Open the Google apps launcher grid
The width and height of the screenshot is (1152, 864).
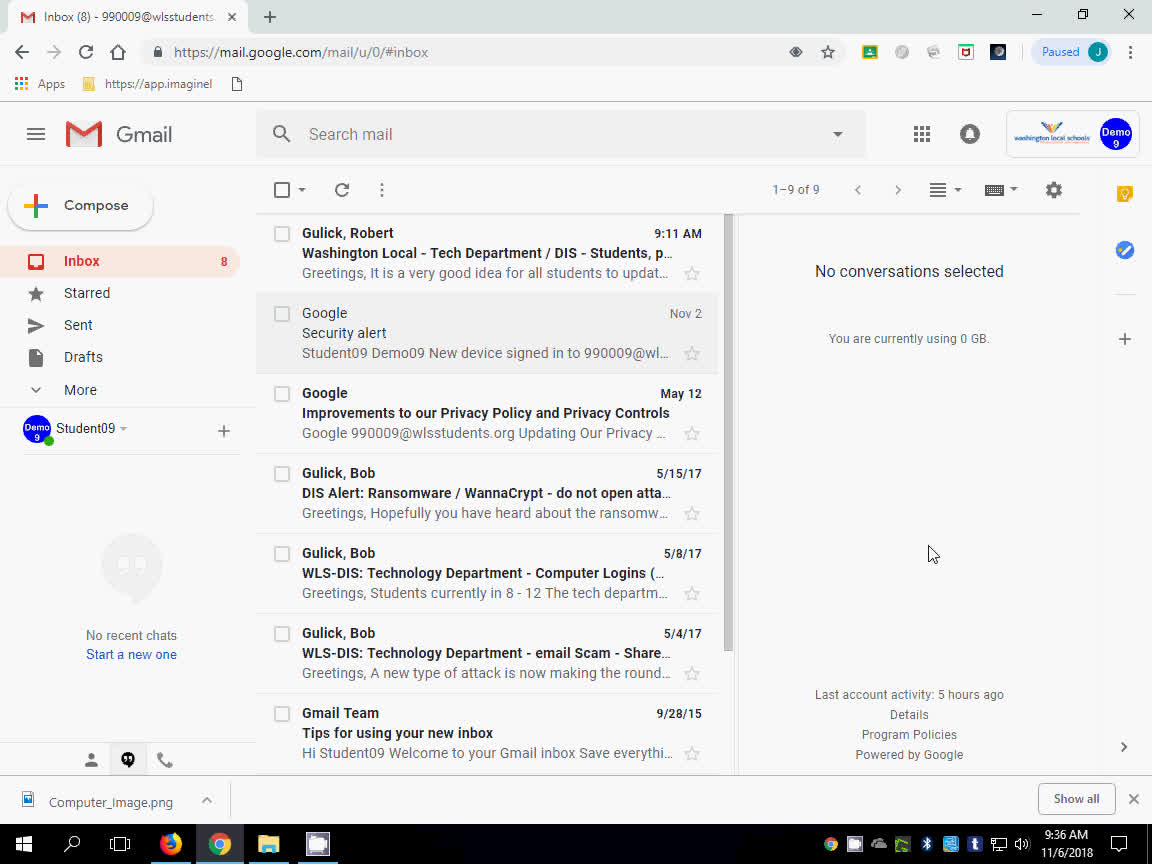(x=921, y=133)
